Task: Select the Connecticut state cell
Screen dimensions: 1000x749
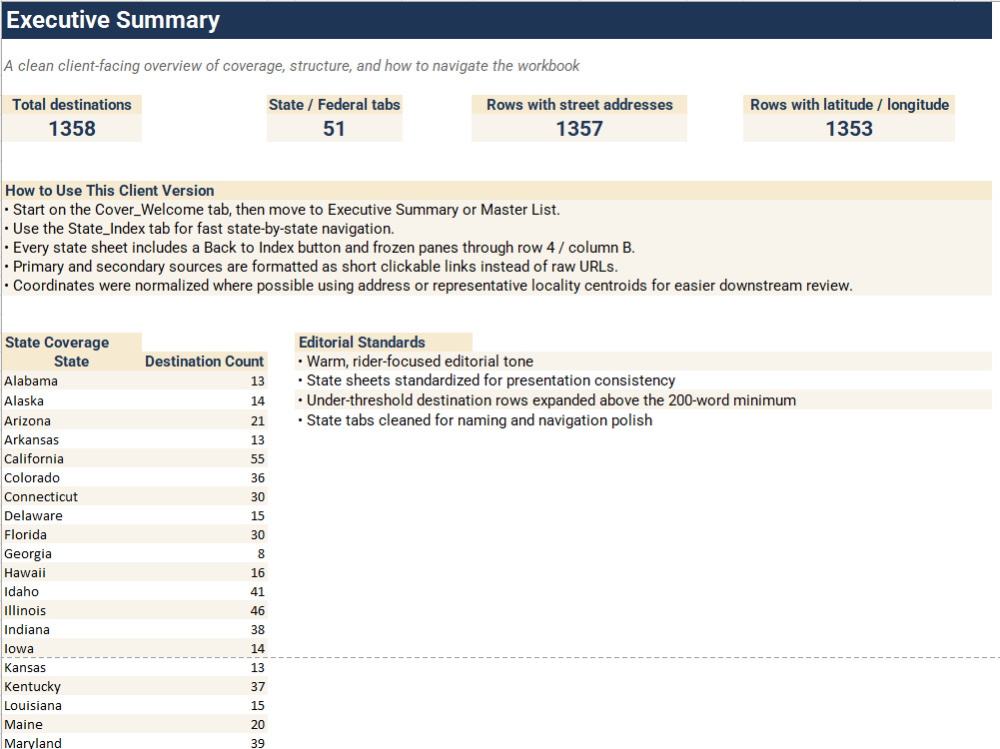Action: click(x=71, y=496)
